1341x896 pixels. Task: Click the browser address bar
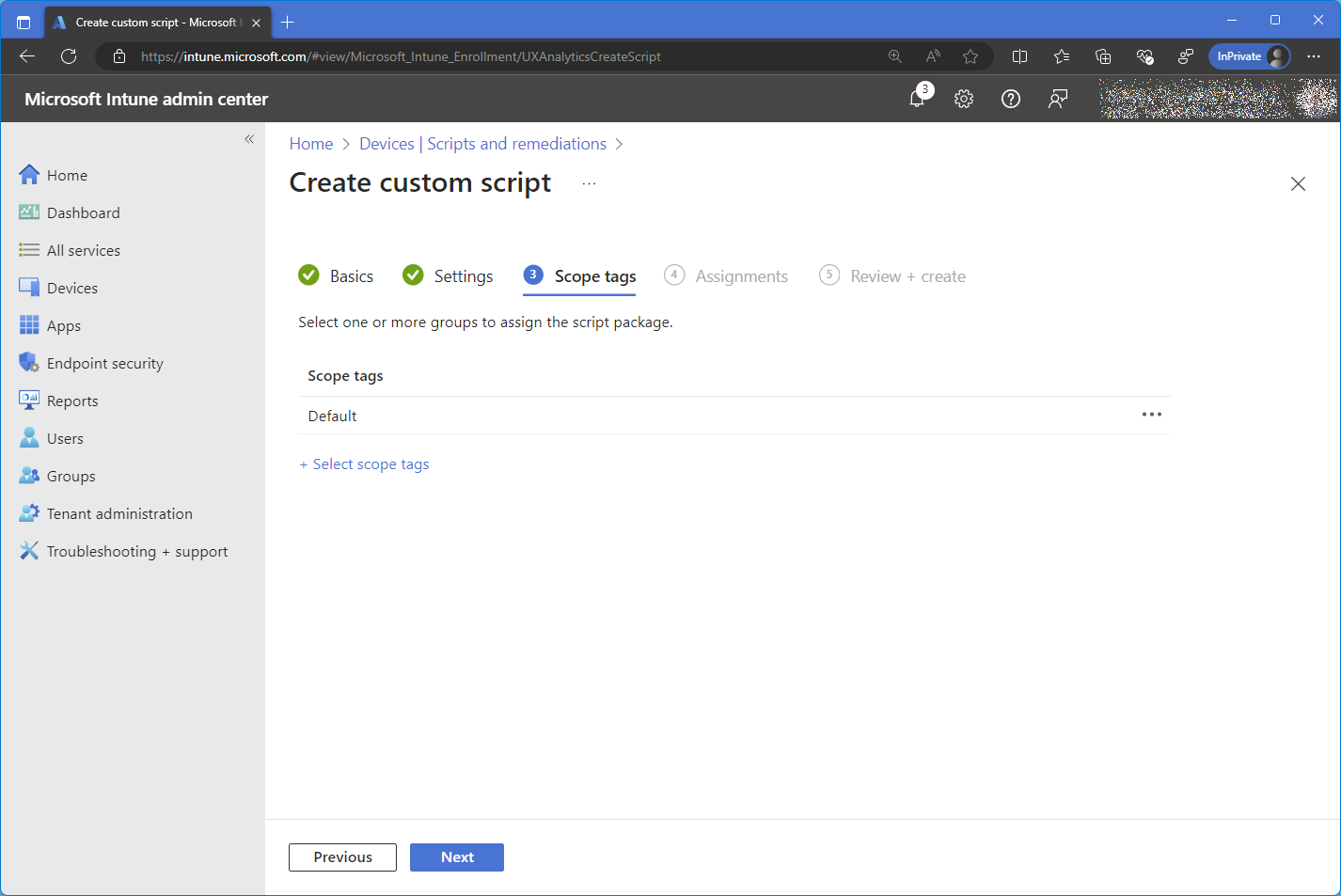(508, 56)
